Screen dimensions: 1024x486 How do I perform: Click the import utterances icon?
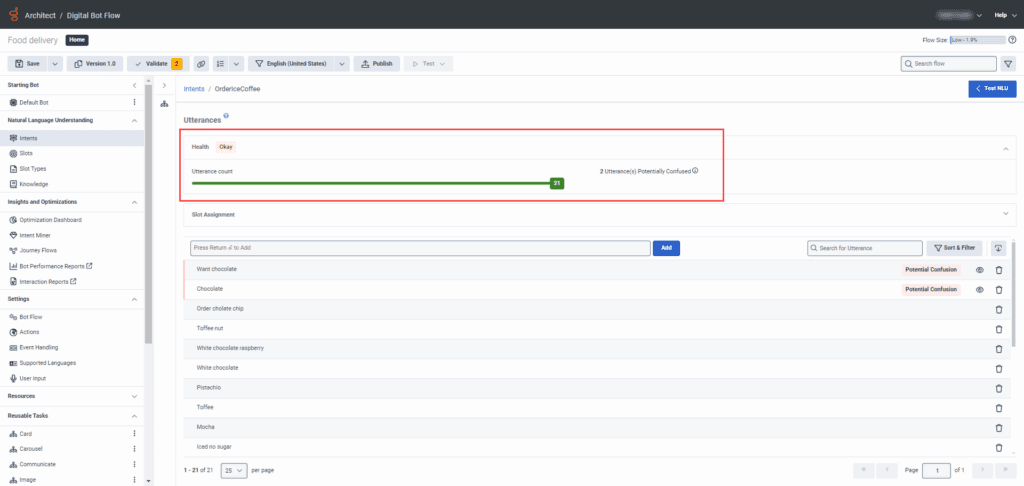pos(998,248)
